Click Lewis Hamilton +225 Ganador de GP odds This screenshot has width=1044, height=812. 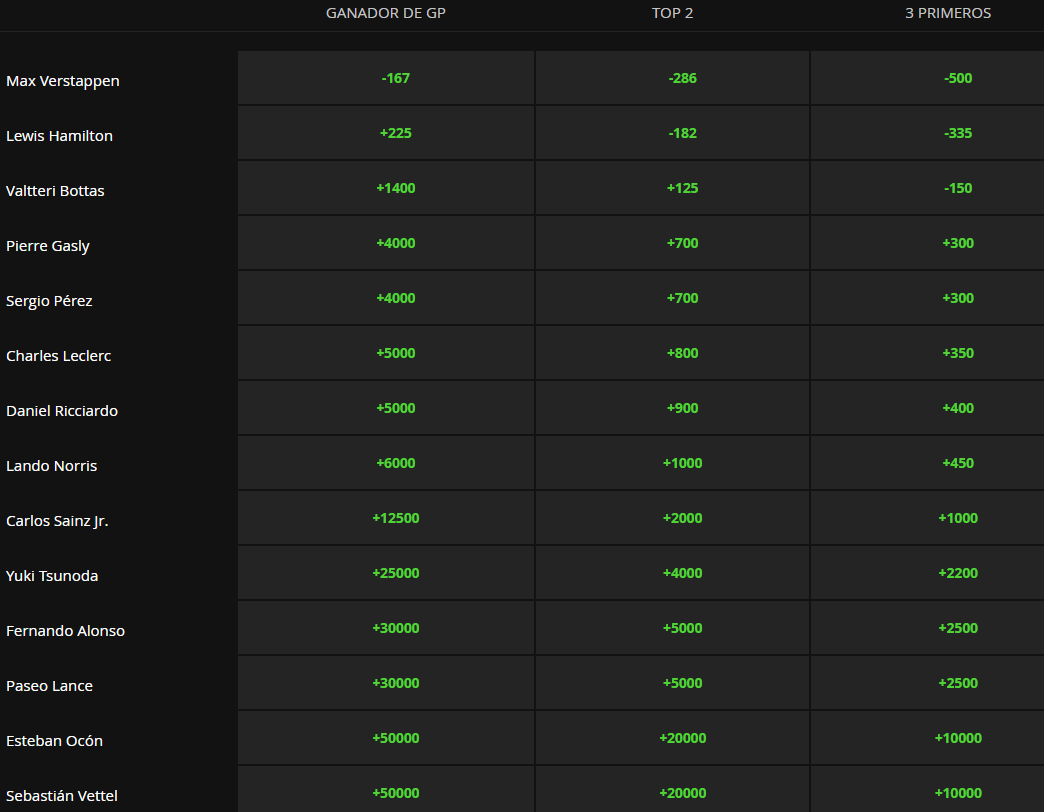[x=395, y=133]
